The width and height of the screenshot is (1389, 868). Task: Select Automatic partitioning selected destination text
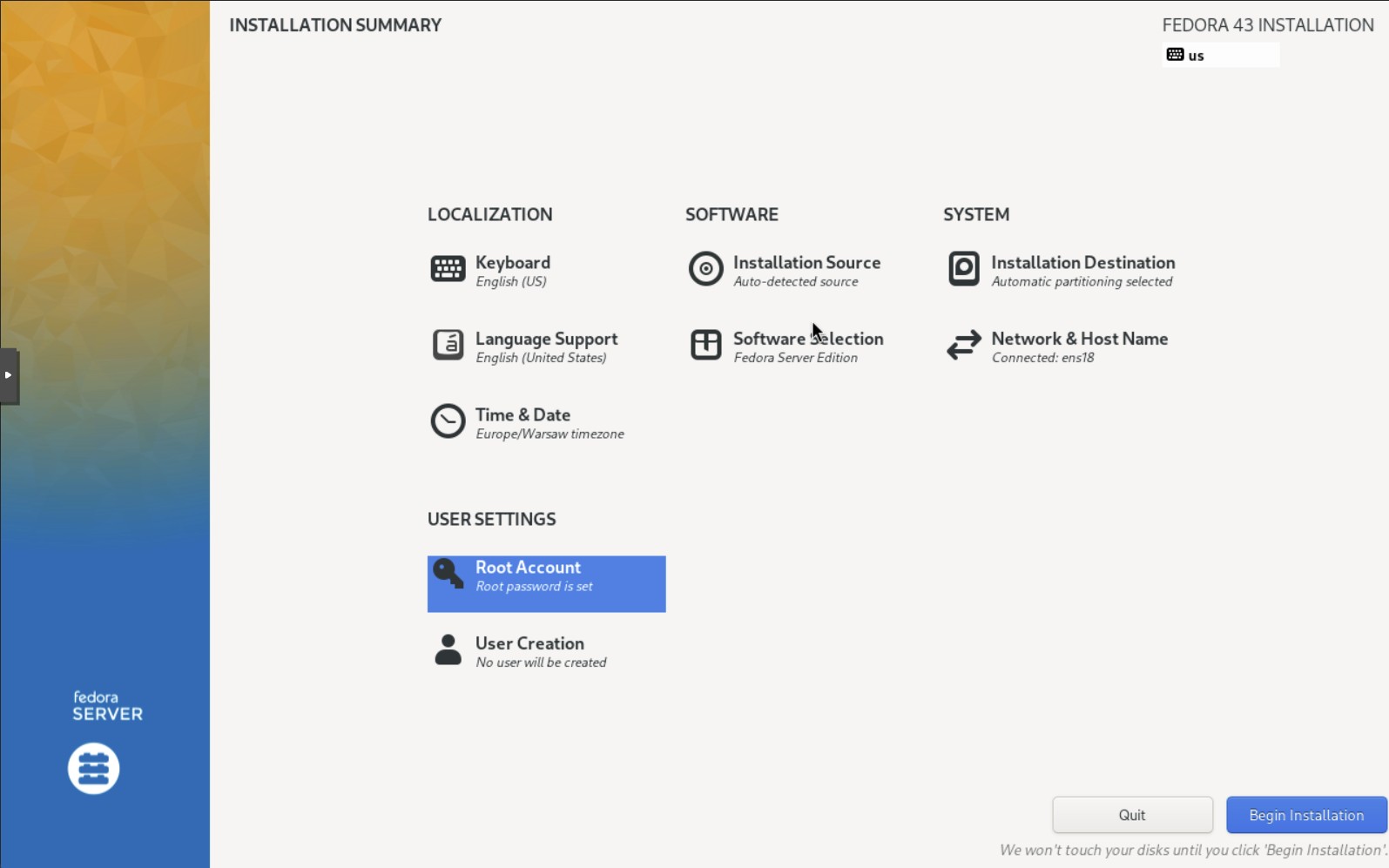click(x=1082, y=282)
